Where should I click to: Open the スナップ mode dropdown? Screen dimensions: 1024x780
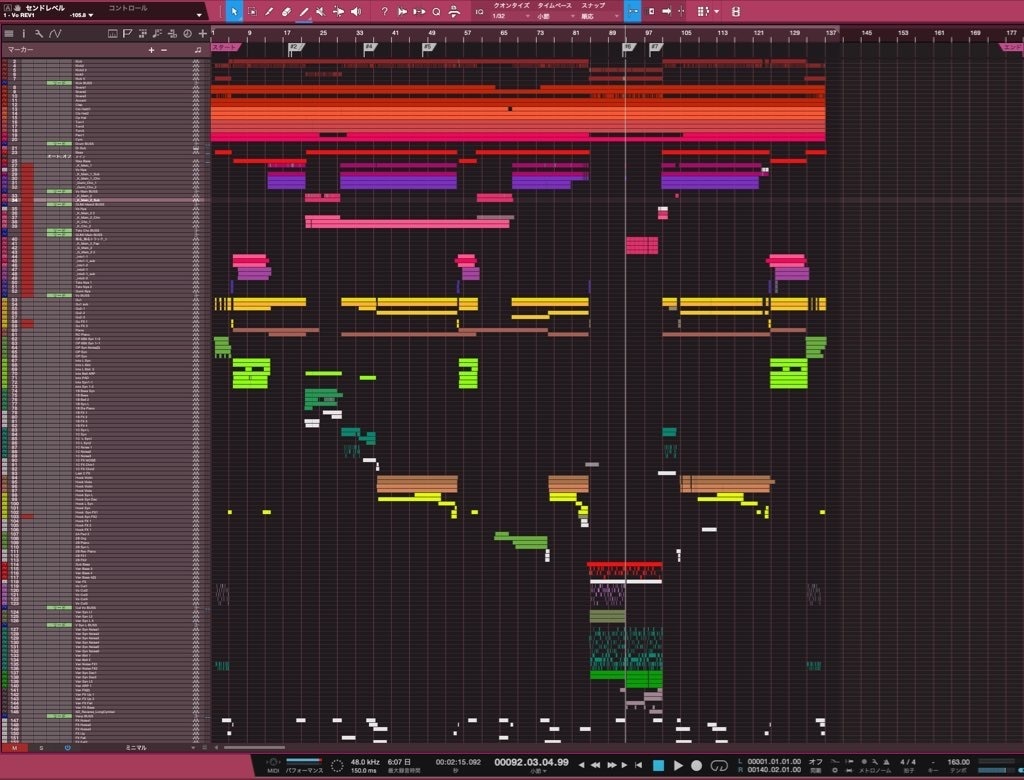point(600,16)
